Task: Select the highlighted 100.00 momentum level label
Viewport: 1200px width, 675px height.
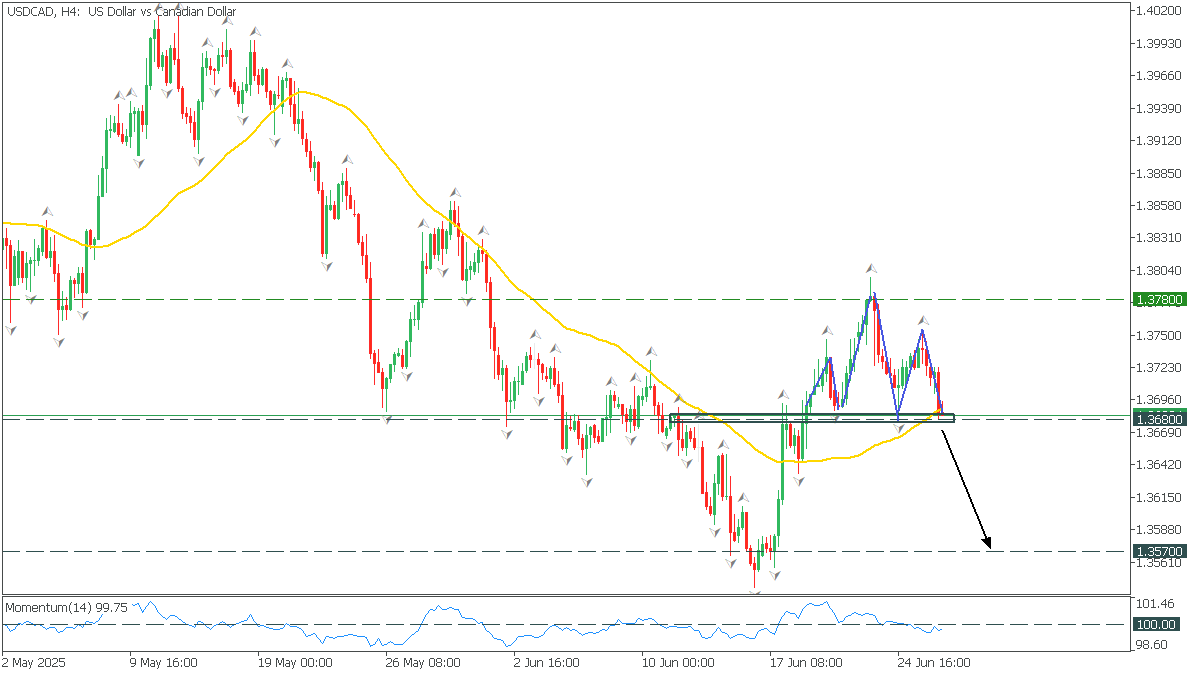Action: (1156, 624)
